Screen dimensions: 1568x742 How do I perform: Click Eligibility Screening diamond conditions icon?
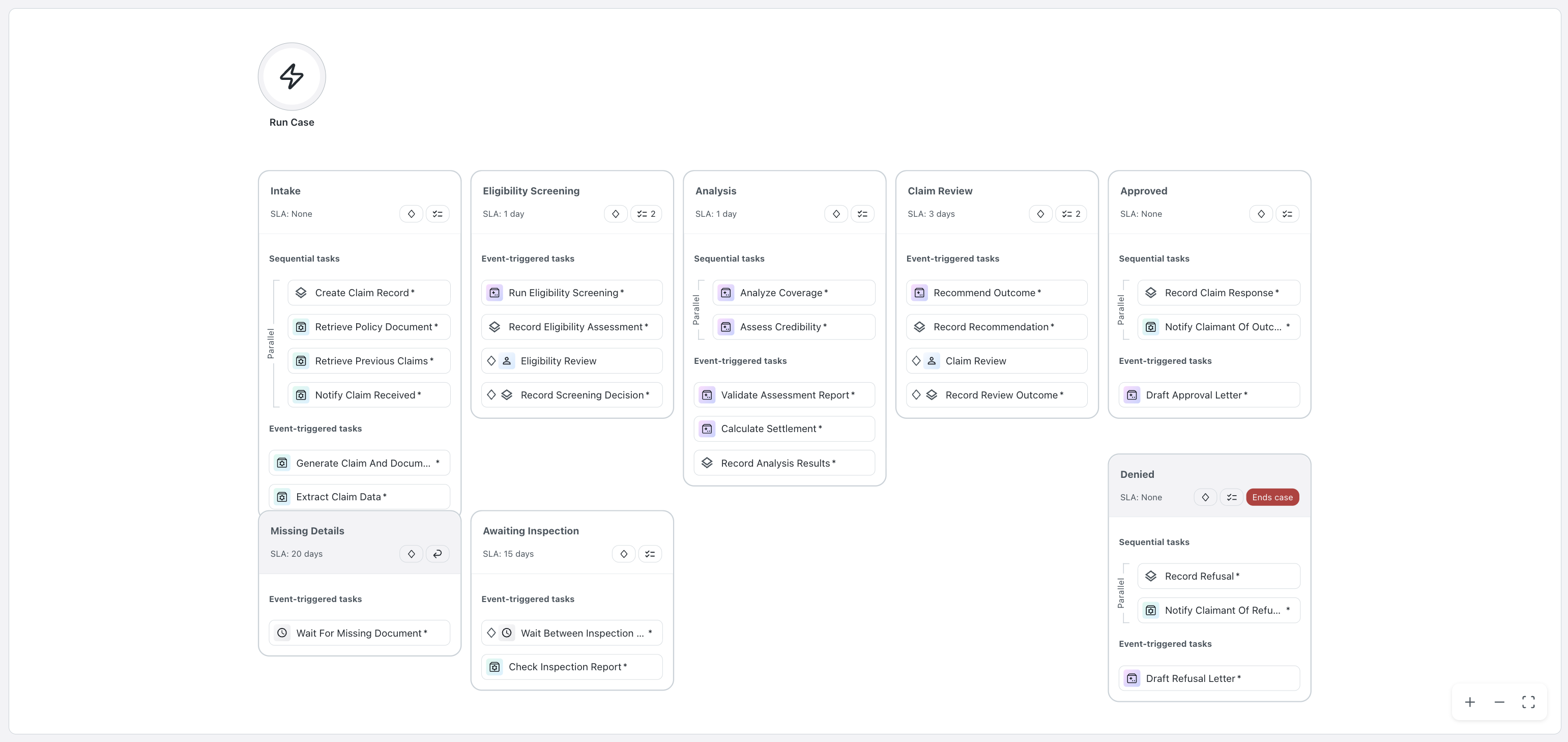pyautogui.click(x=616, y=214)
